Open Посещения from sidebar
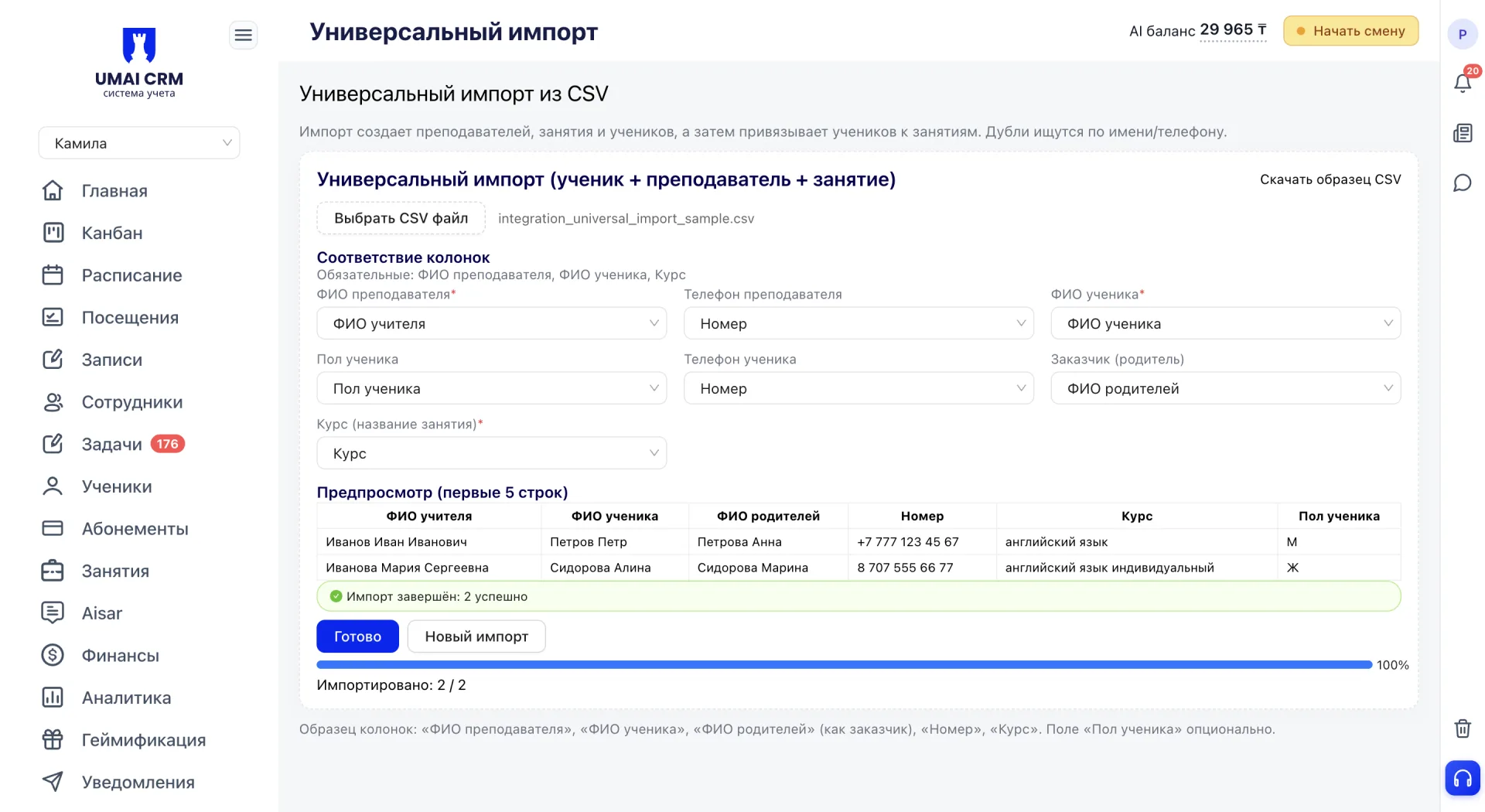This screenshot has width=1485, height=812. pyautogui.click(x=130, y=318)
